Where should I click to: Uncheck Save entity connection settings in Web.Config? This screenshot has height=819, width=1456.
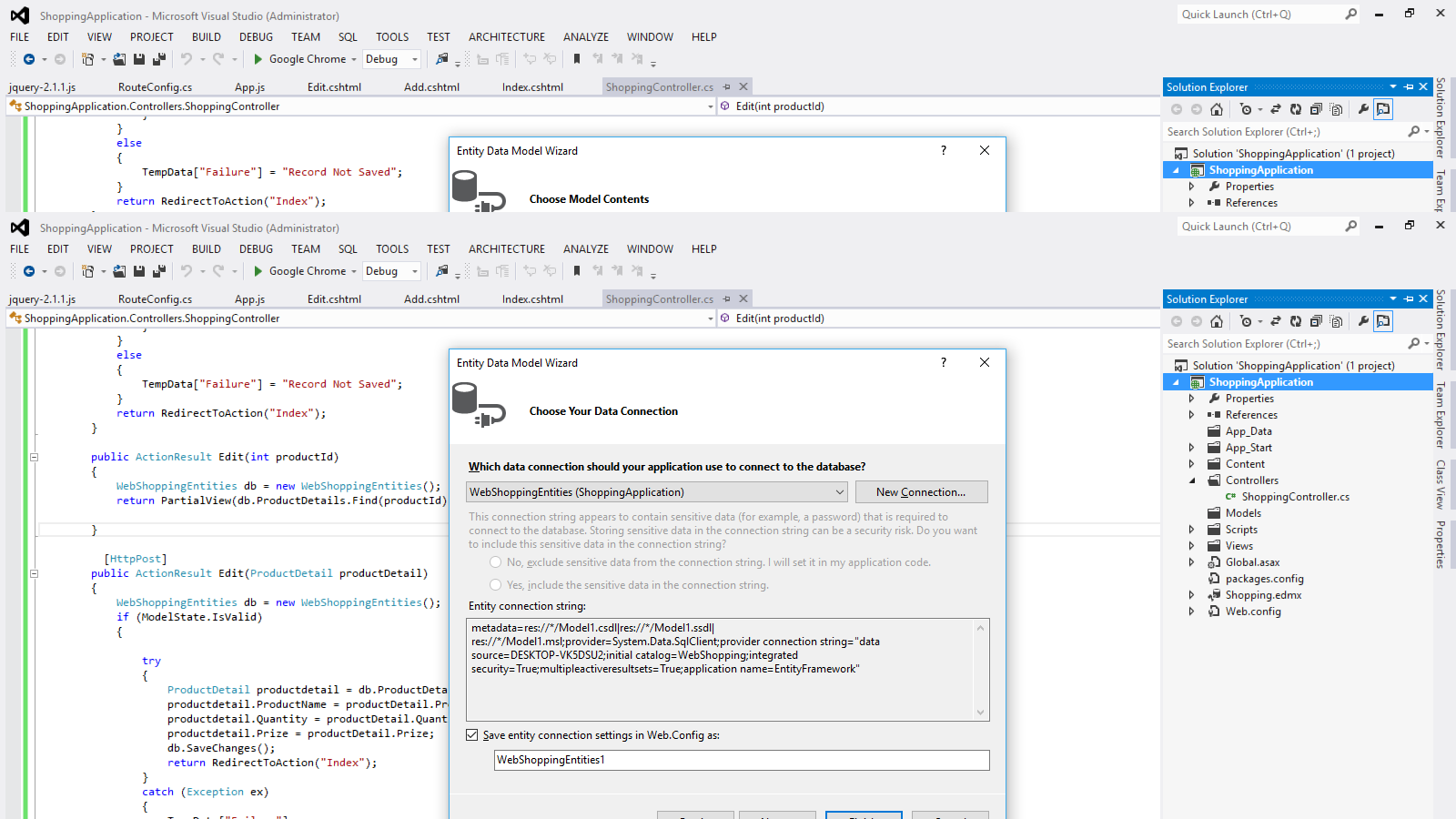(472, 734)
